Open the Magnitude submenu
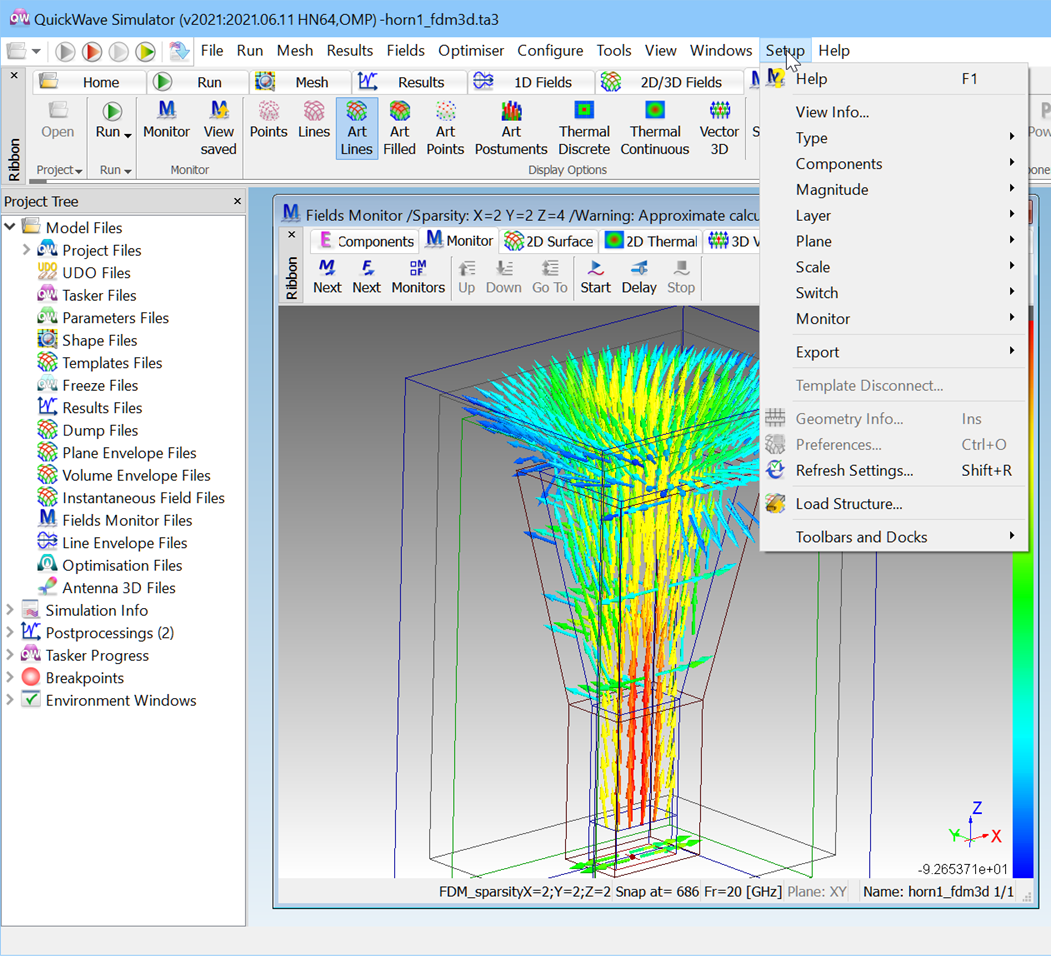 894,190
